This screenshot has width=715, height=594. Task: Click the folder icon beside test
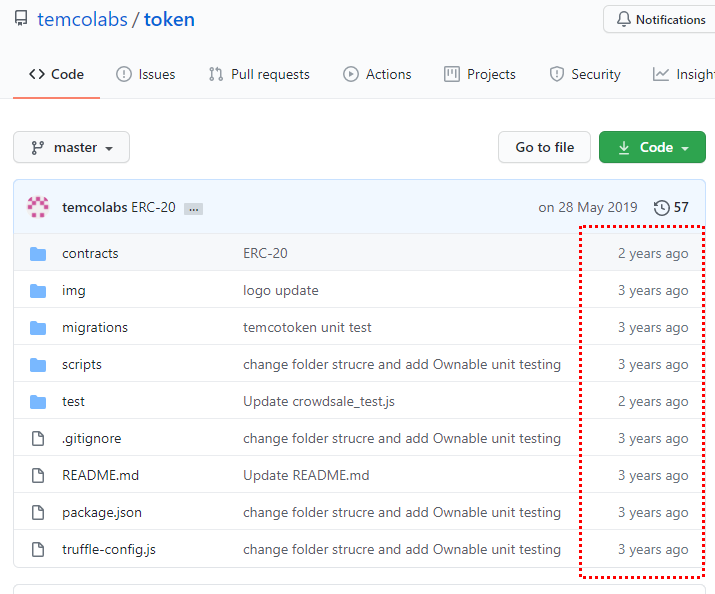tap(38, 401)
